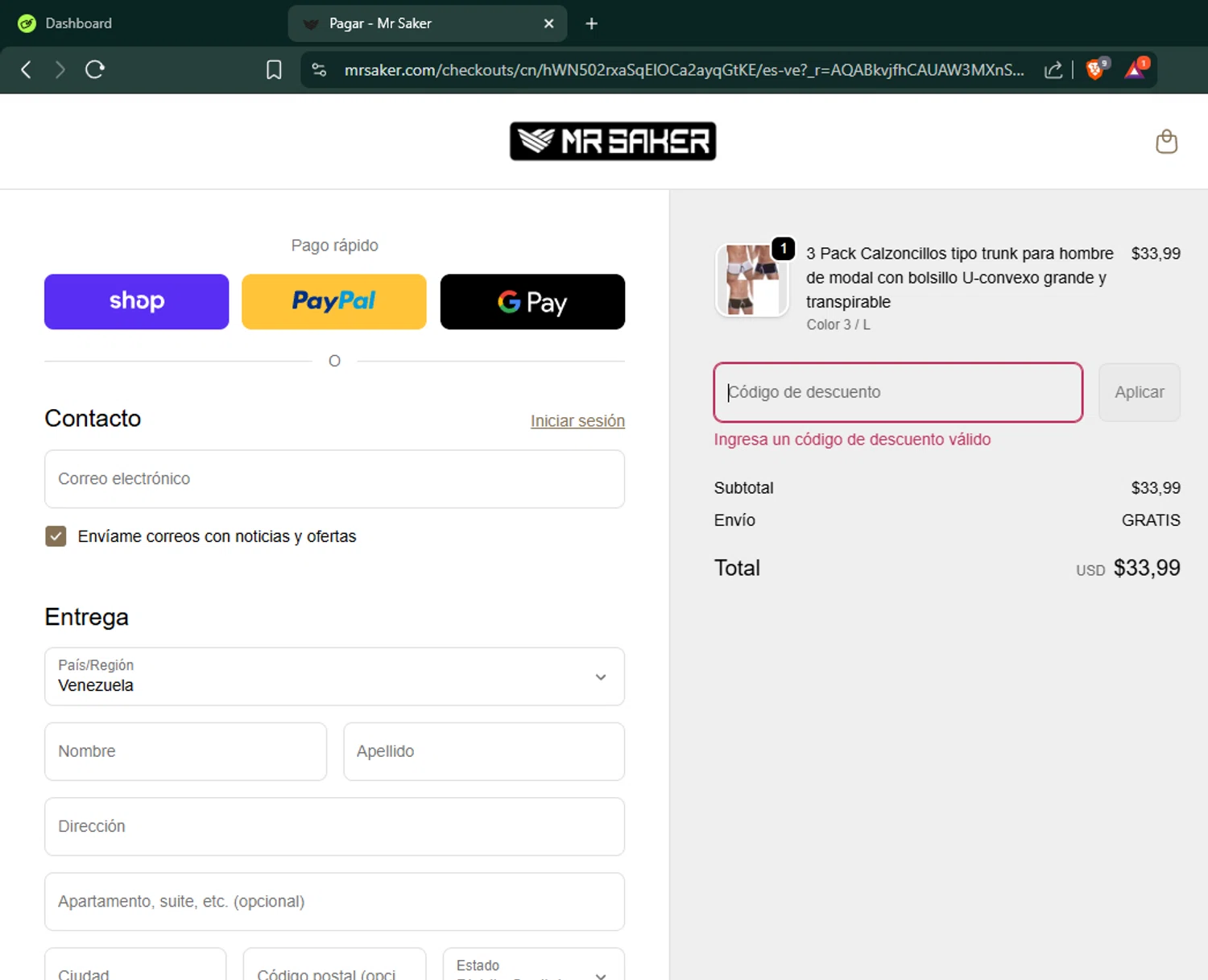Click the Entrega heading

(x=86, y=617)
